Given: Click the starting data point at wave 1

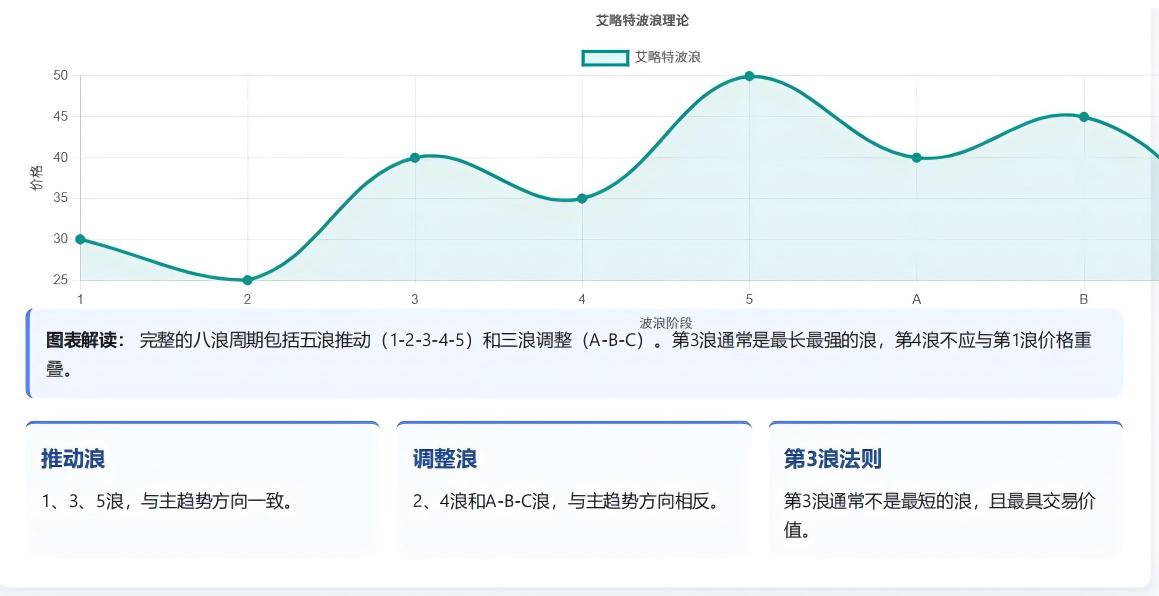Looking at the screenshot, I should 79,239.
